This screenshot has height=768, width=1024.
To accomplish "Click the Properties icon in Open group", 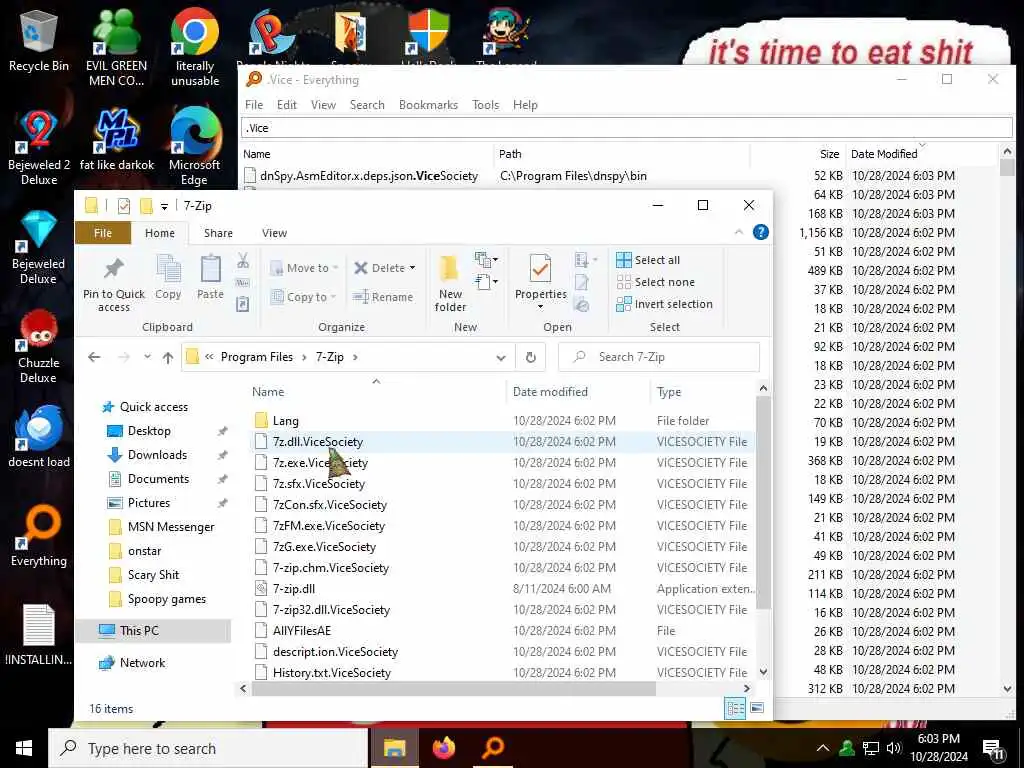I will click(x=540, y=277).
